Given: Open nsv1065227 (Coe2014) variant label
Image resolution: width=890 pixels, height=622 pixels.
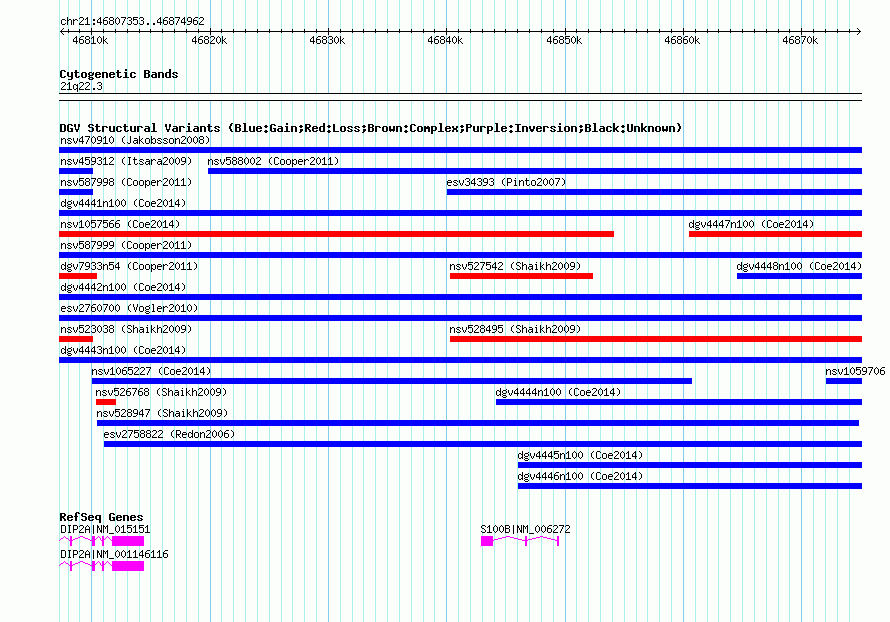Looking at the screenshot, I should click(151, 371).
